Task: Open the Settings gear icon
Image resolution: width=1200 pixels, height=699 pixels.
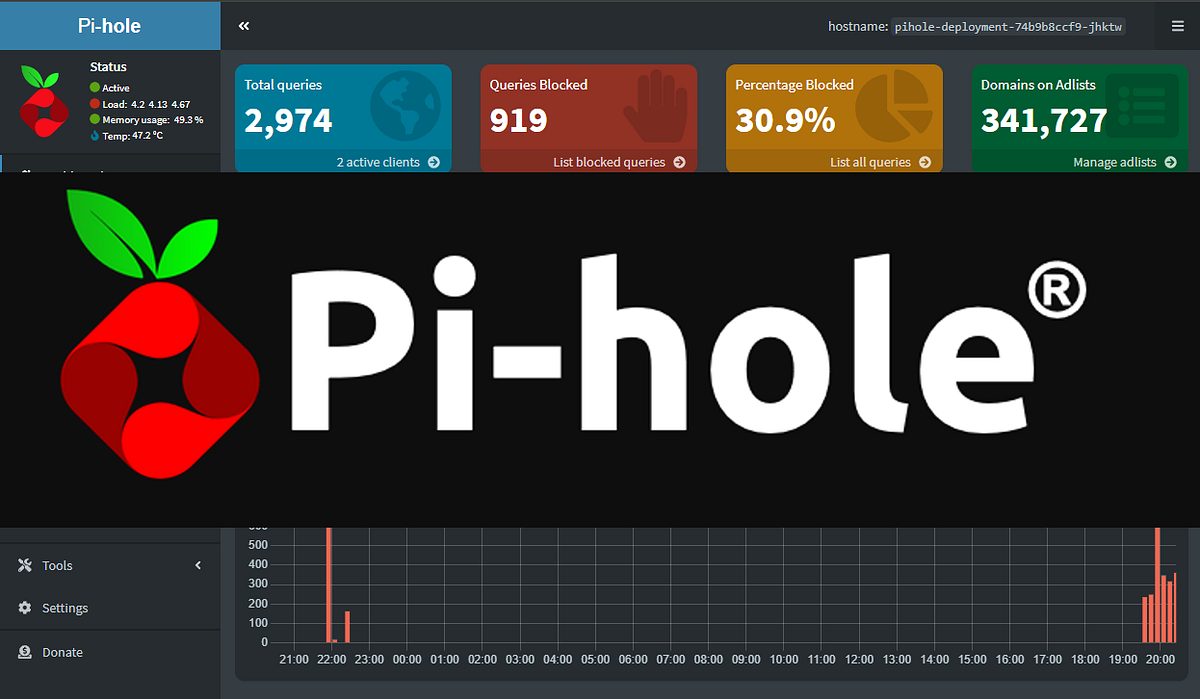Action: [24, 608]
